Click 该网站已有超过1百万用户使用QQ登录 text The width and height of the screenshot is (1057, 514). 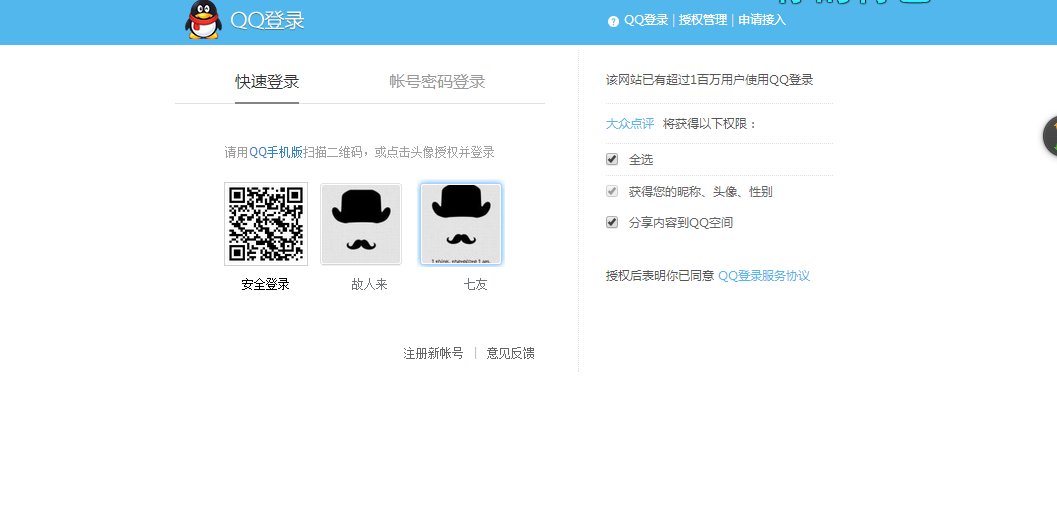pos(710,80)
